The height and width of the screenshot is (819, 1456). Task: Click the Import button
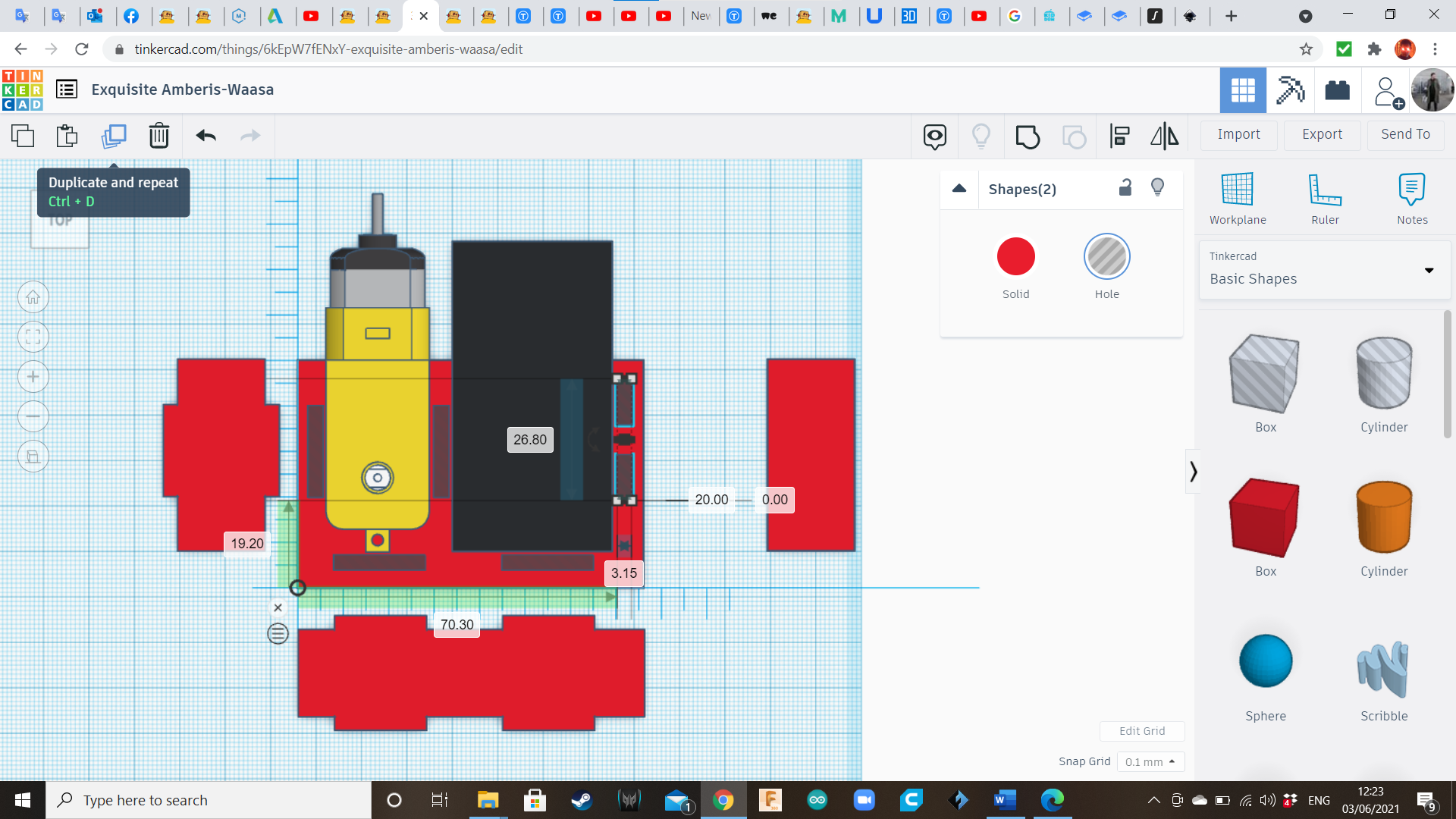pyautogui.click(x=1238, y=134)
